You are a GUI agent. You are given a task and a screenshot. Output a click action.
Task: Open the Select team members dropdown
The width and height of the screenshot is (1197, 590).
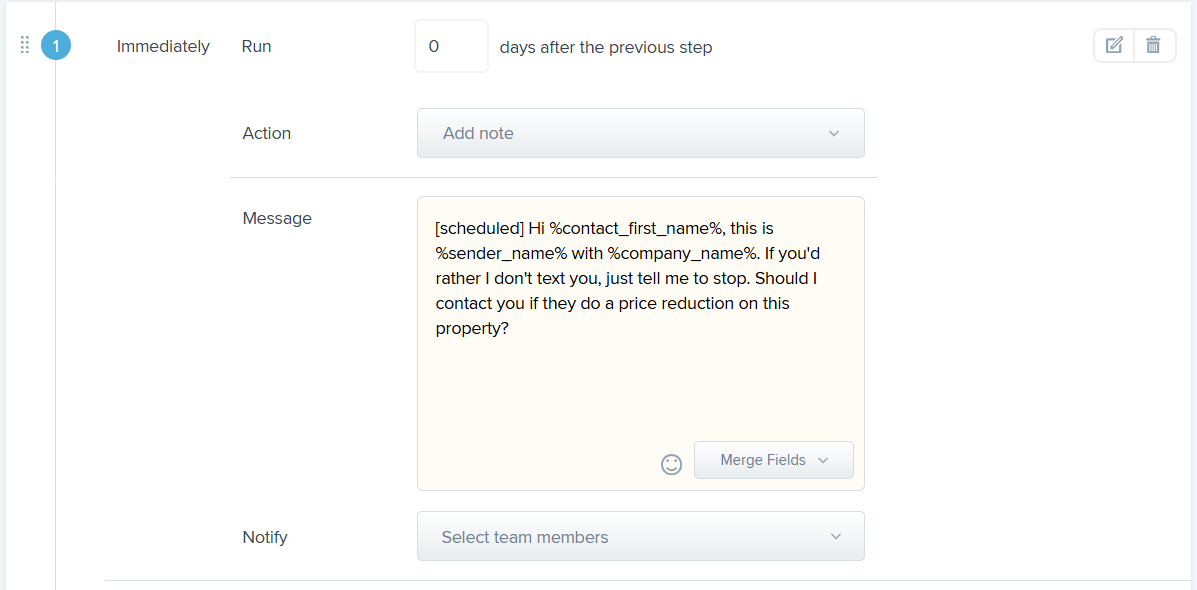pyautogui.click(x=640, y=537)
